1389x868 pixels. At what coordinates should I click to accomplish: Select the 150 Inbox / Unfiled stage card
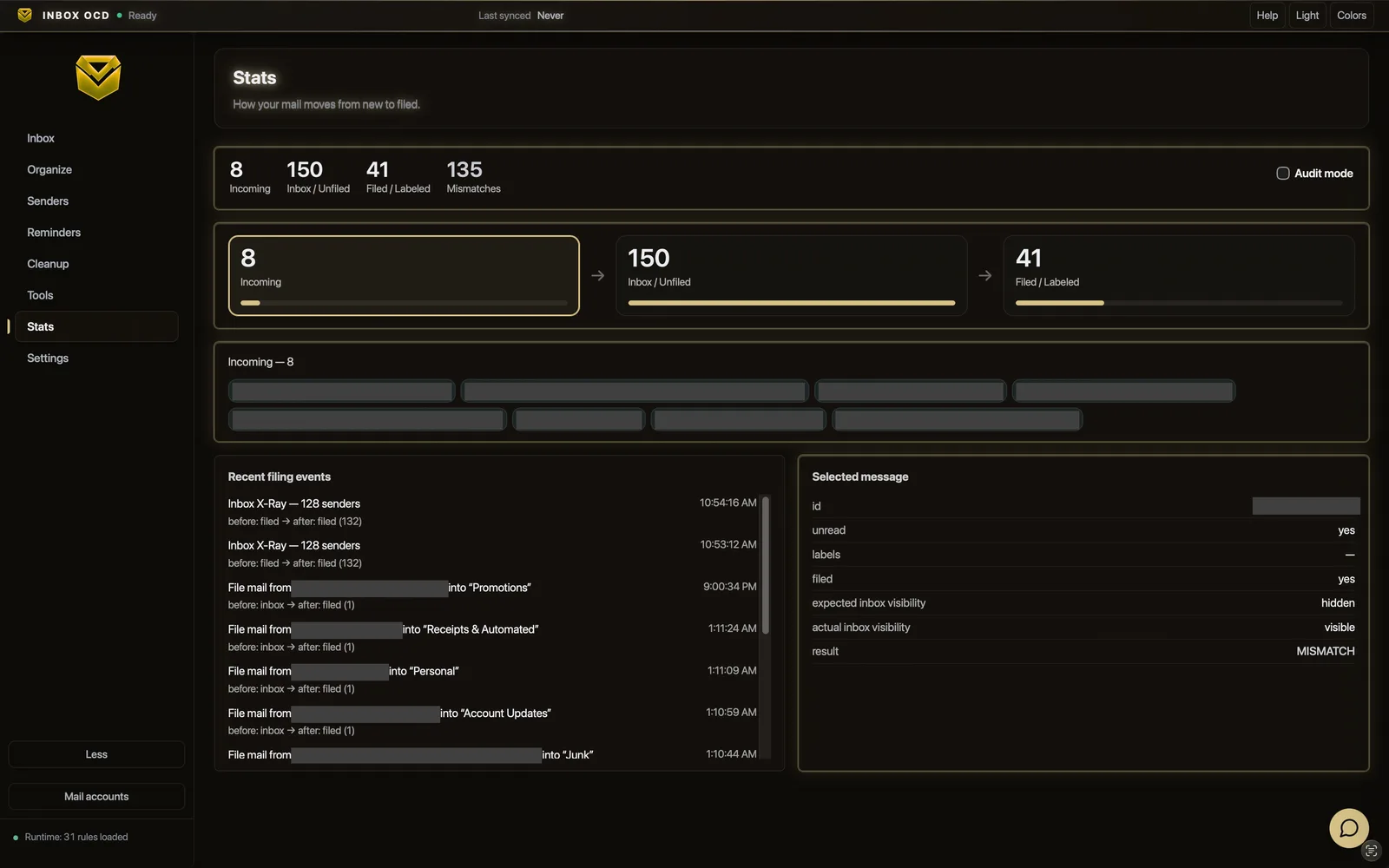click(791, 275)
